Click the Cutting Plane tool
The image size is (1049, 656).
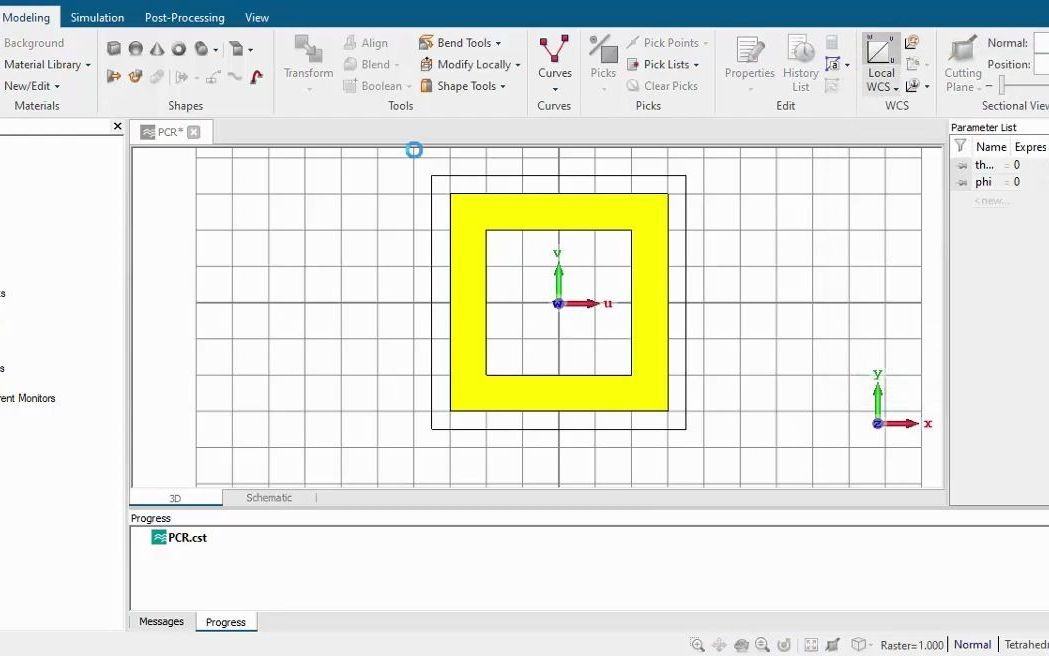[963, 63]
